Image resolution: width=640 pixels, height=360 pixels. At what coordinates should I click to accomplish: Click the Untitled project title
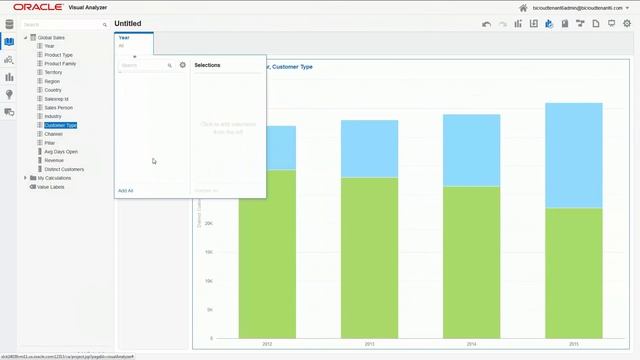[x=128, y=24]
